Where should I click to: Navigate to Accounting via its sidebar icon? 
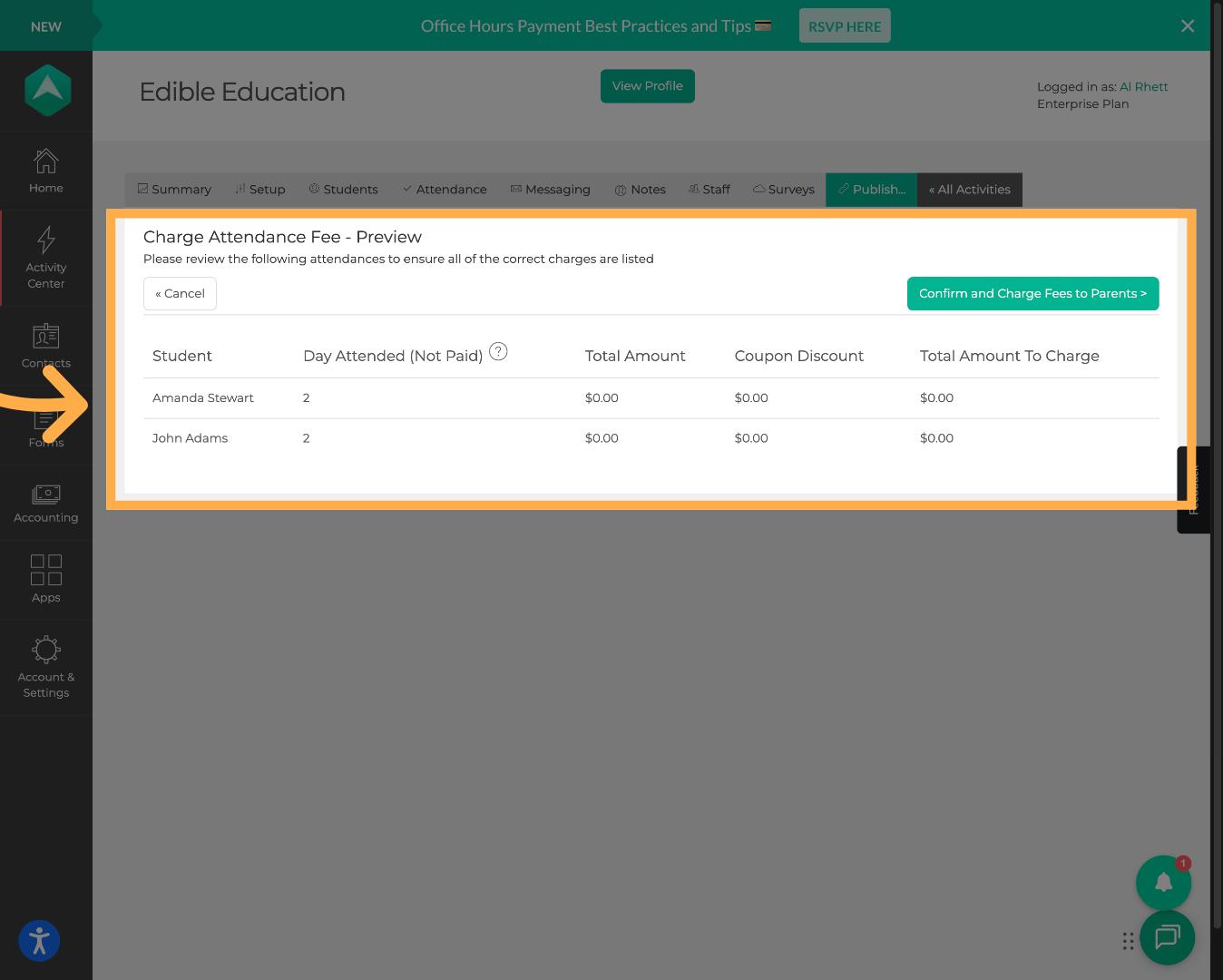[x=45, y=502]
